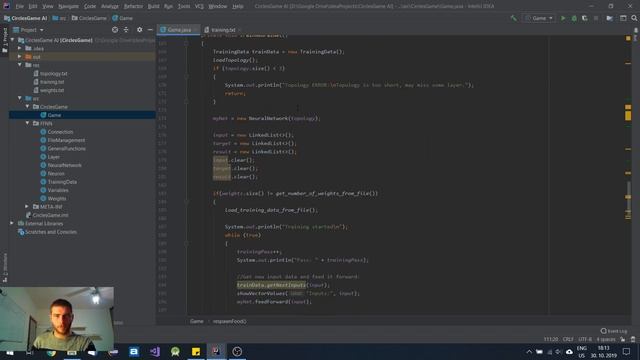Image resolution: width=640 pixels, height=360 pixels.
Task: Open Windows notification center icon
Action: coord(627,351)
